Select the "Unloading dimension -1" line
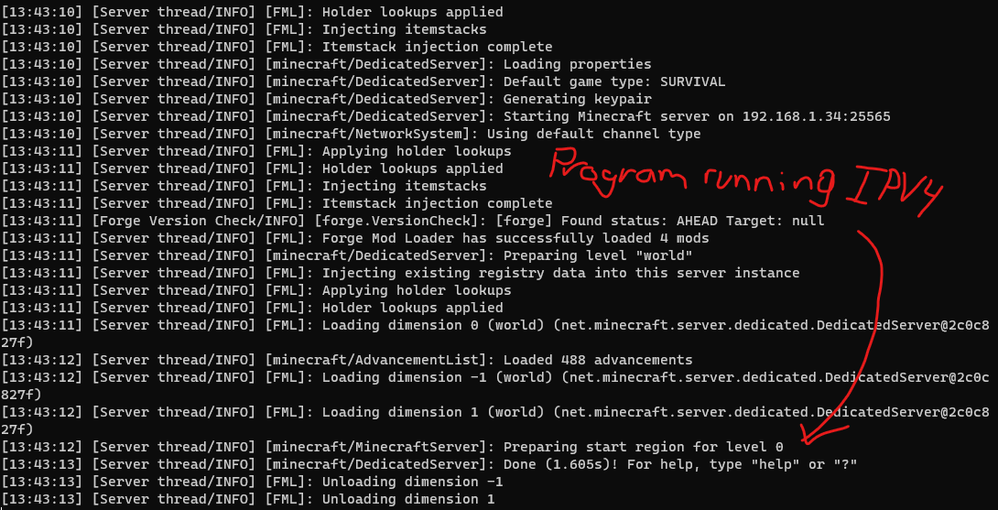Screen dimensions: 998x510 click(252, 481)
